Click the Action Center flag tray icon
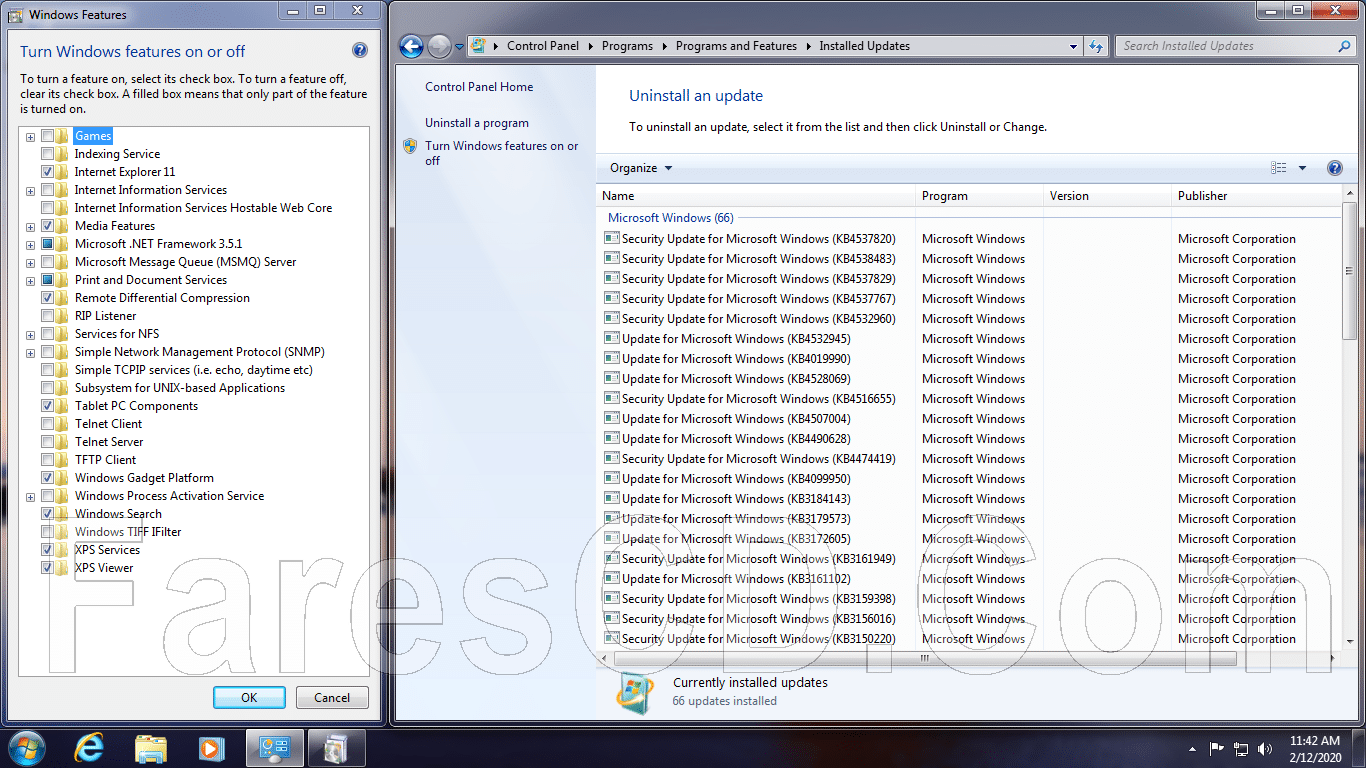 [1217, 748]
